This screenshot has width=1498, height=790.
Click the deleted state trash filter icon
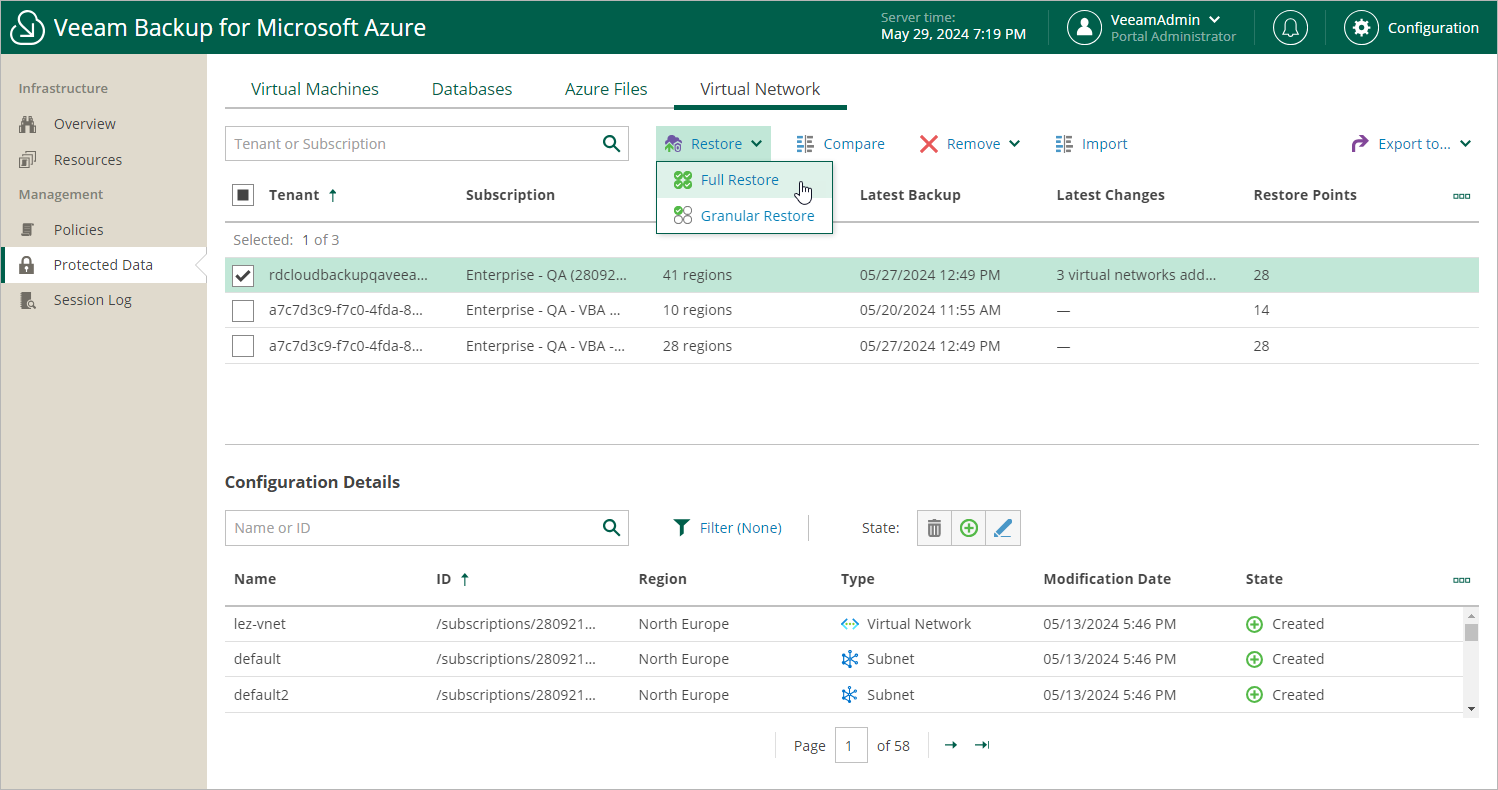tap(934, 528)
